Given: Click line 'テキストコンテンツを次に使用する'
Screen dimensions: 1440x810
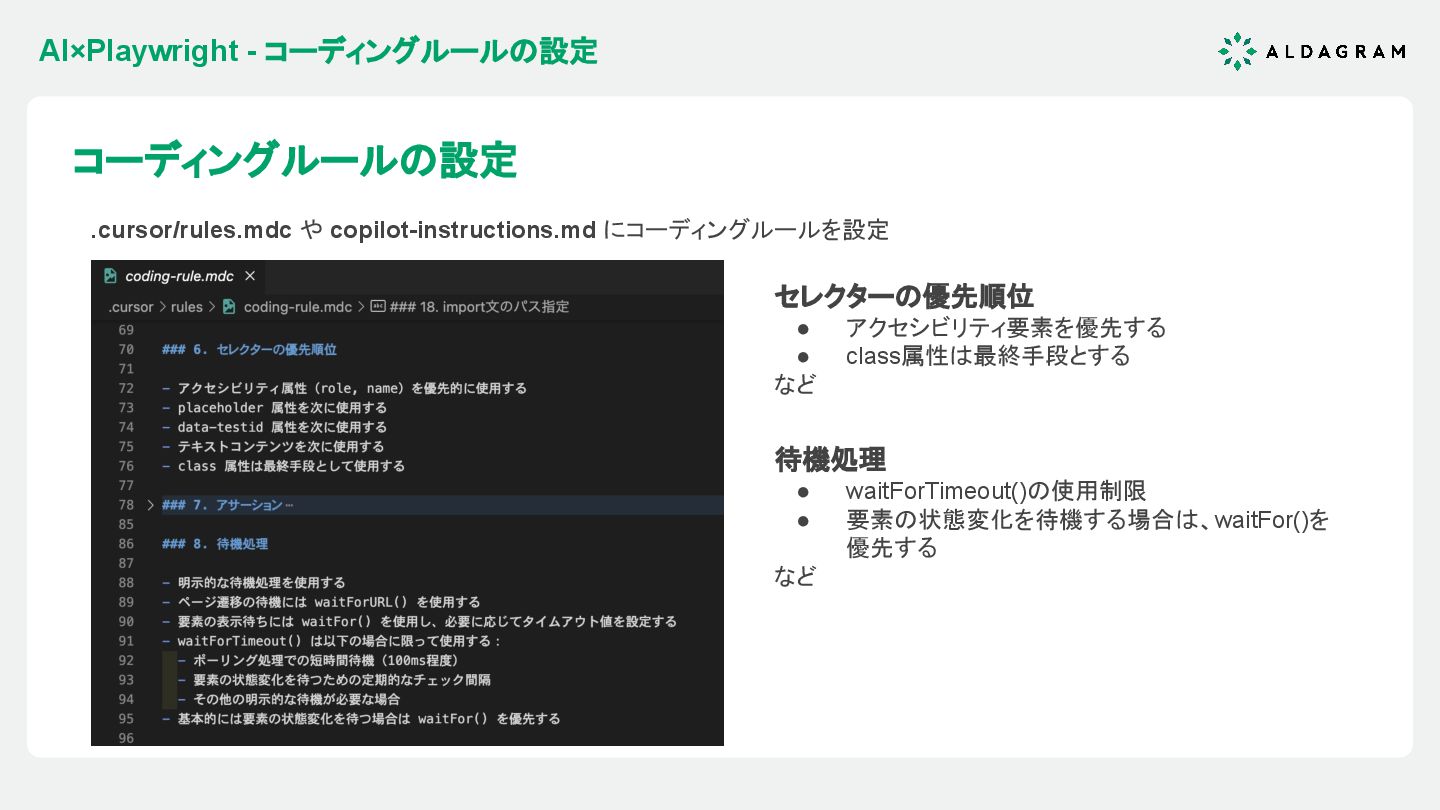Looking at the screenshot, I should 273,446.
